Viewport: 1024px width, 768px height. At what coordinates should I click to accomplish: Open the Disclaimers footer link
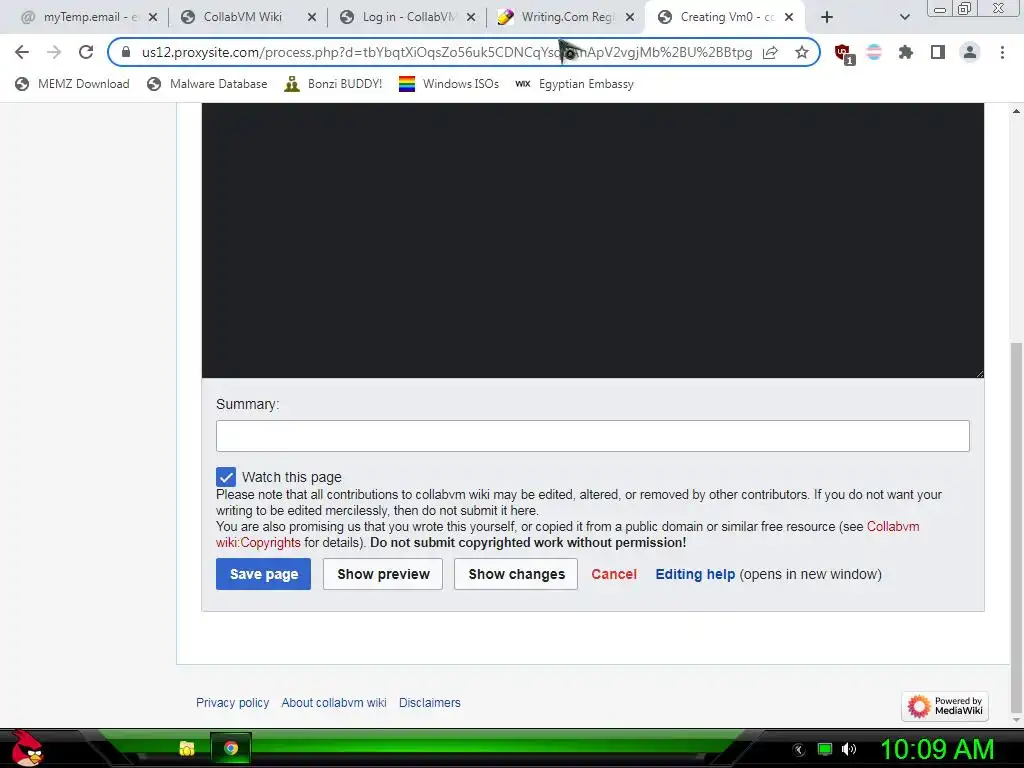(430, 703)
